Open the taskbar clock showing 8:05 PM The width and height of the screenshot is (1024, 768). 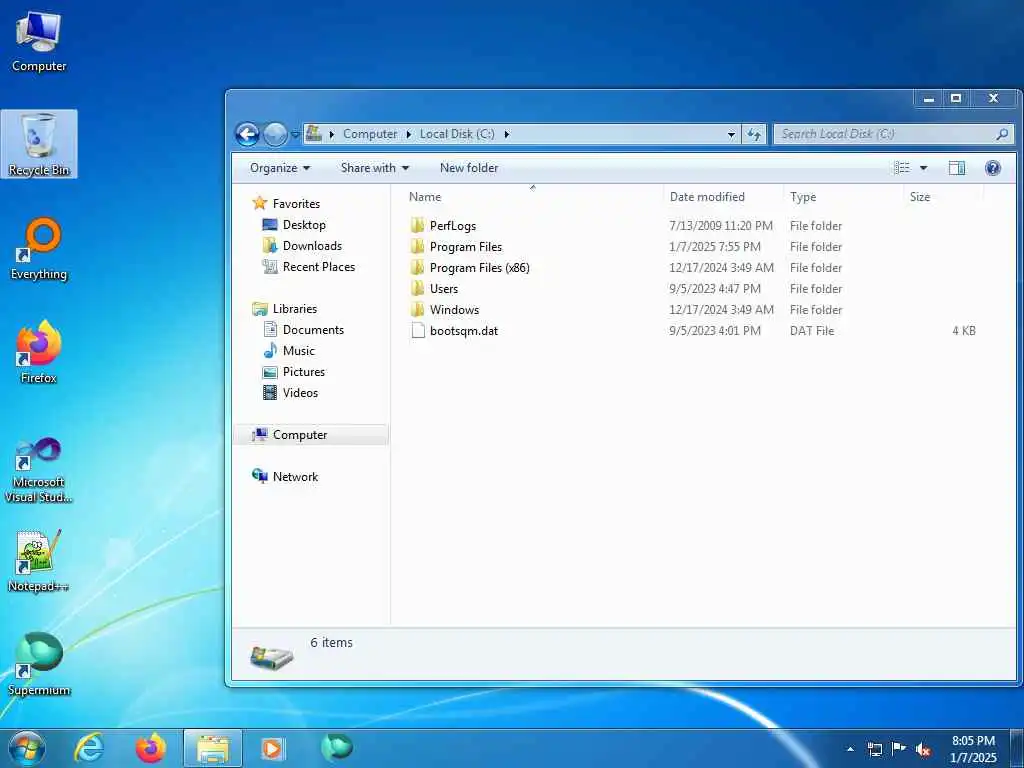click(973, 749)
